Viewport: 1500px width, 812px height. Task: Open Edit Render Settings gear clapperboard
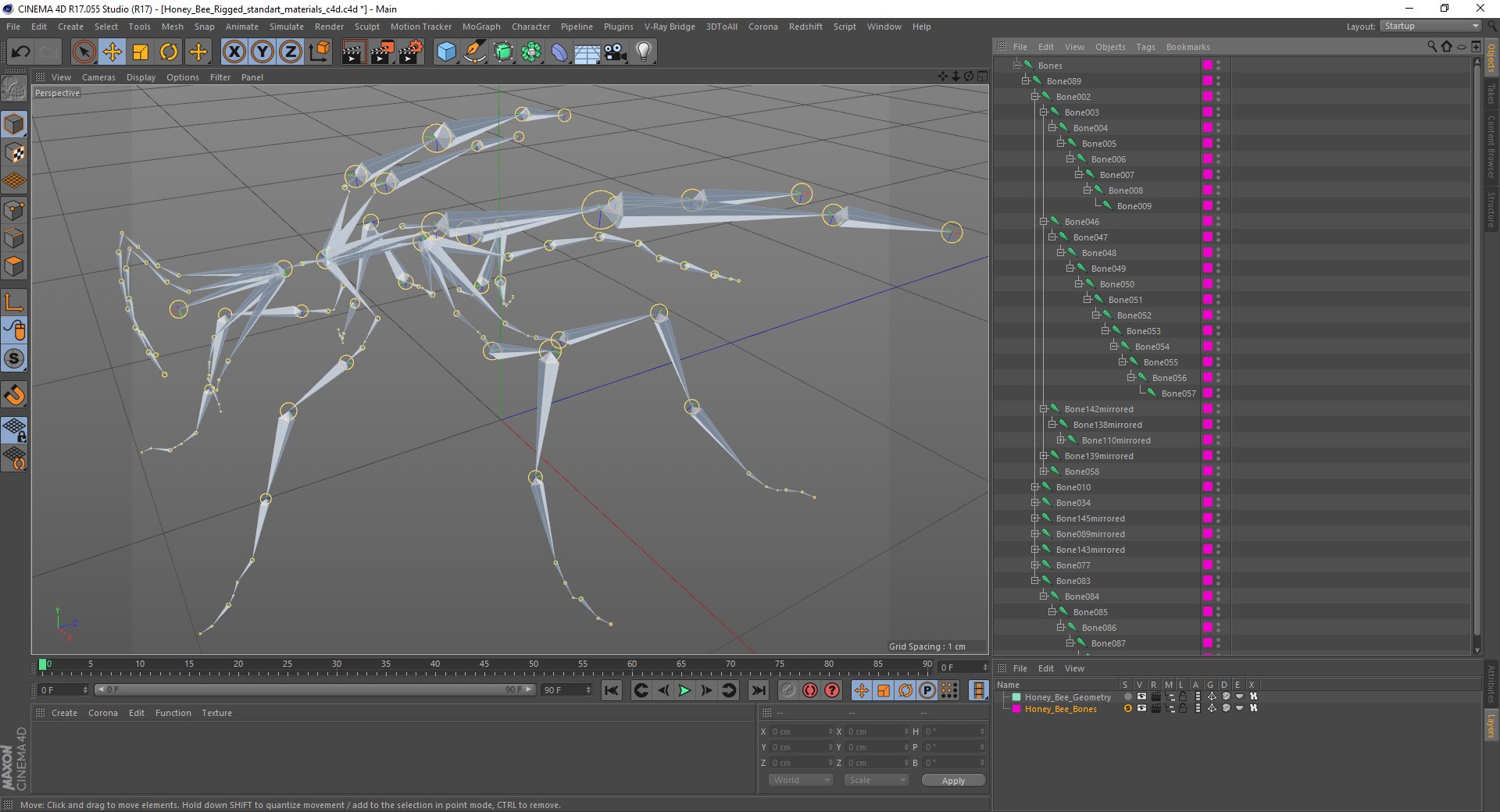click(x=411, y=52)
